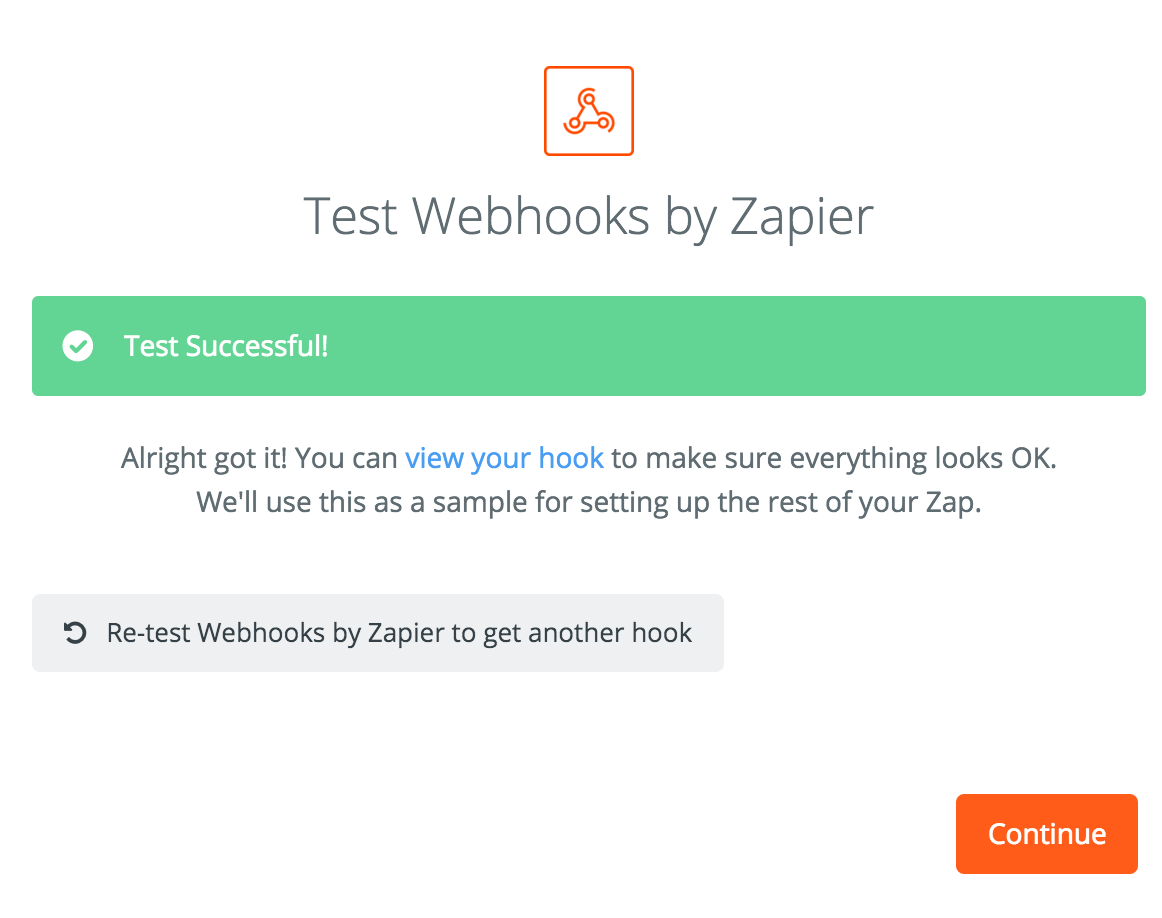Click the white checkmark success icon

tap(77, 346)
